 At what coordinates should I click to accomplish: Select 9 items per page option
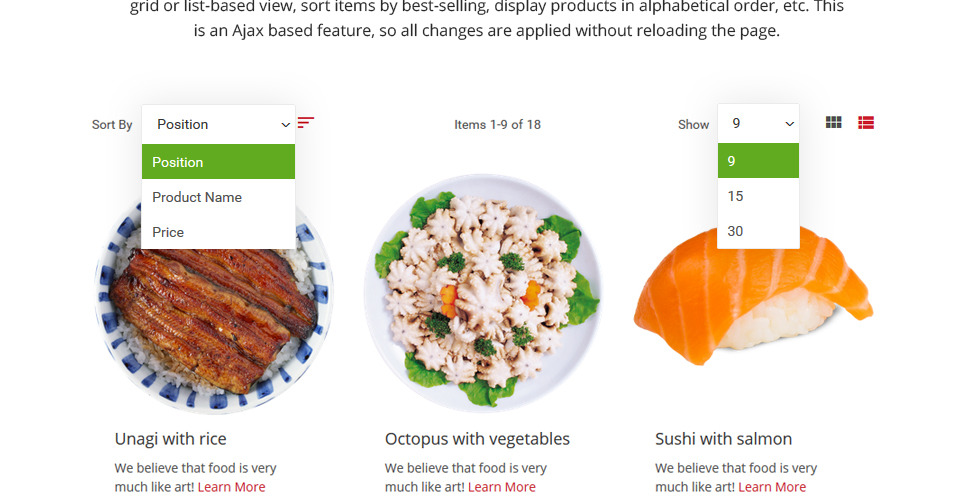758,161
